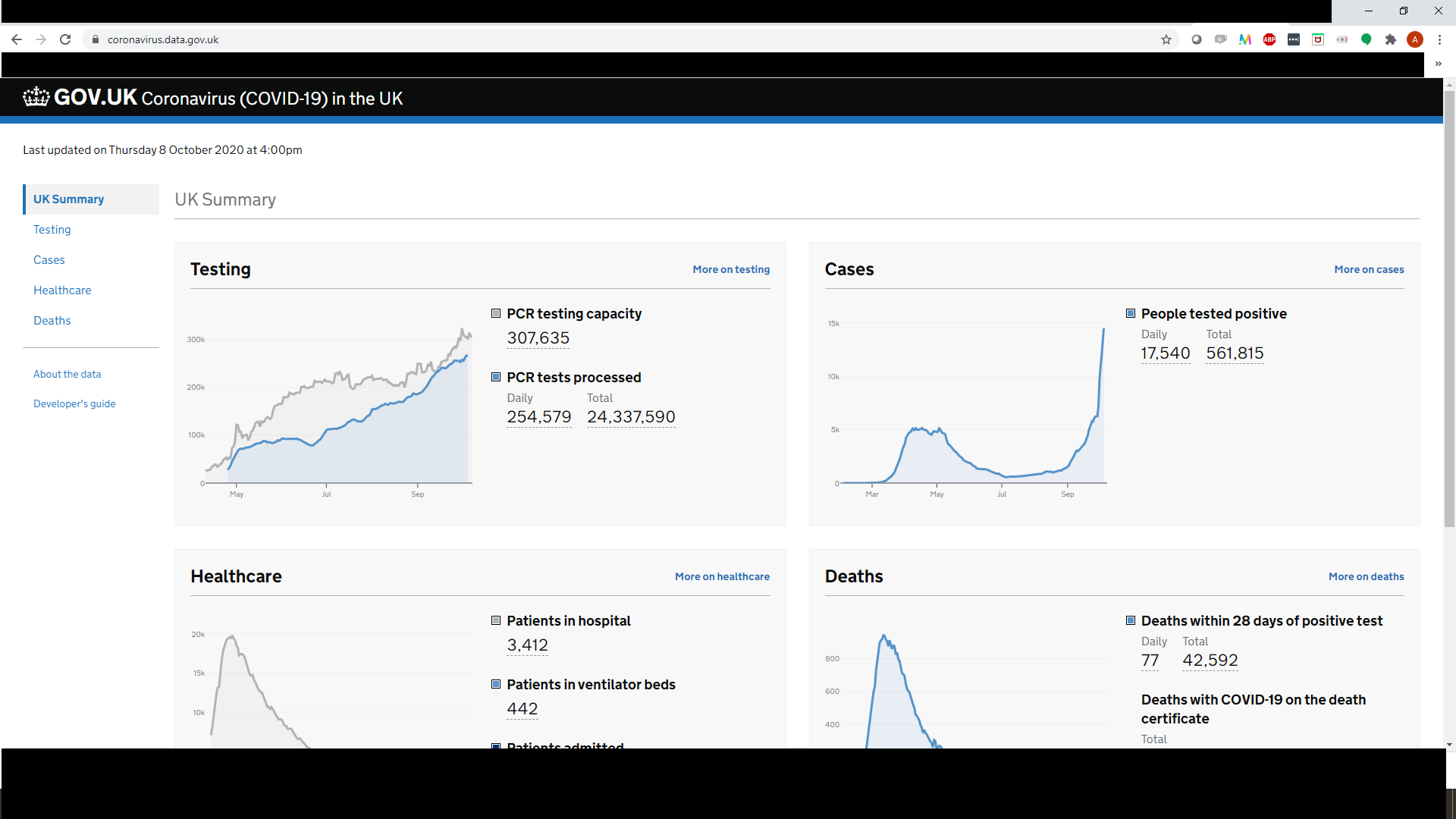Screen dimensions: 1456x819
Task: Click the green chat bubble extension icon
Action: tap(1367, 39)
